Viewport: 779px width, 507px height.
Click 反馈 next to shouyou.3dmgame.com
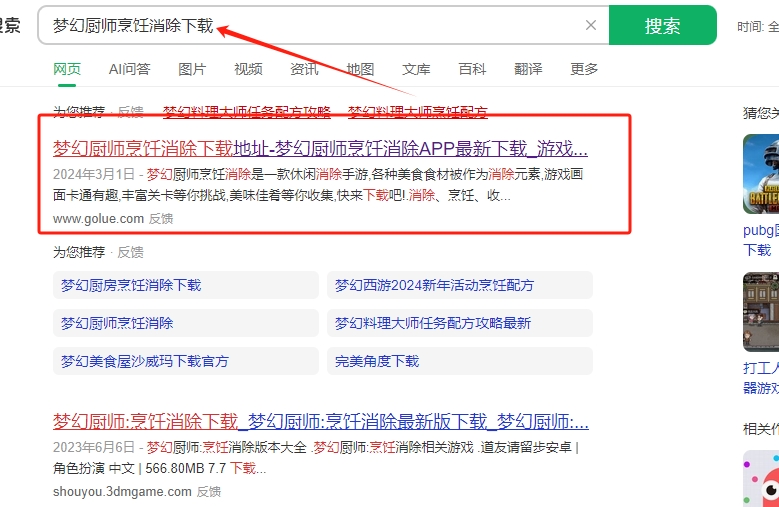tap(209, 492)
